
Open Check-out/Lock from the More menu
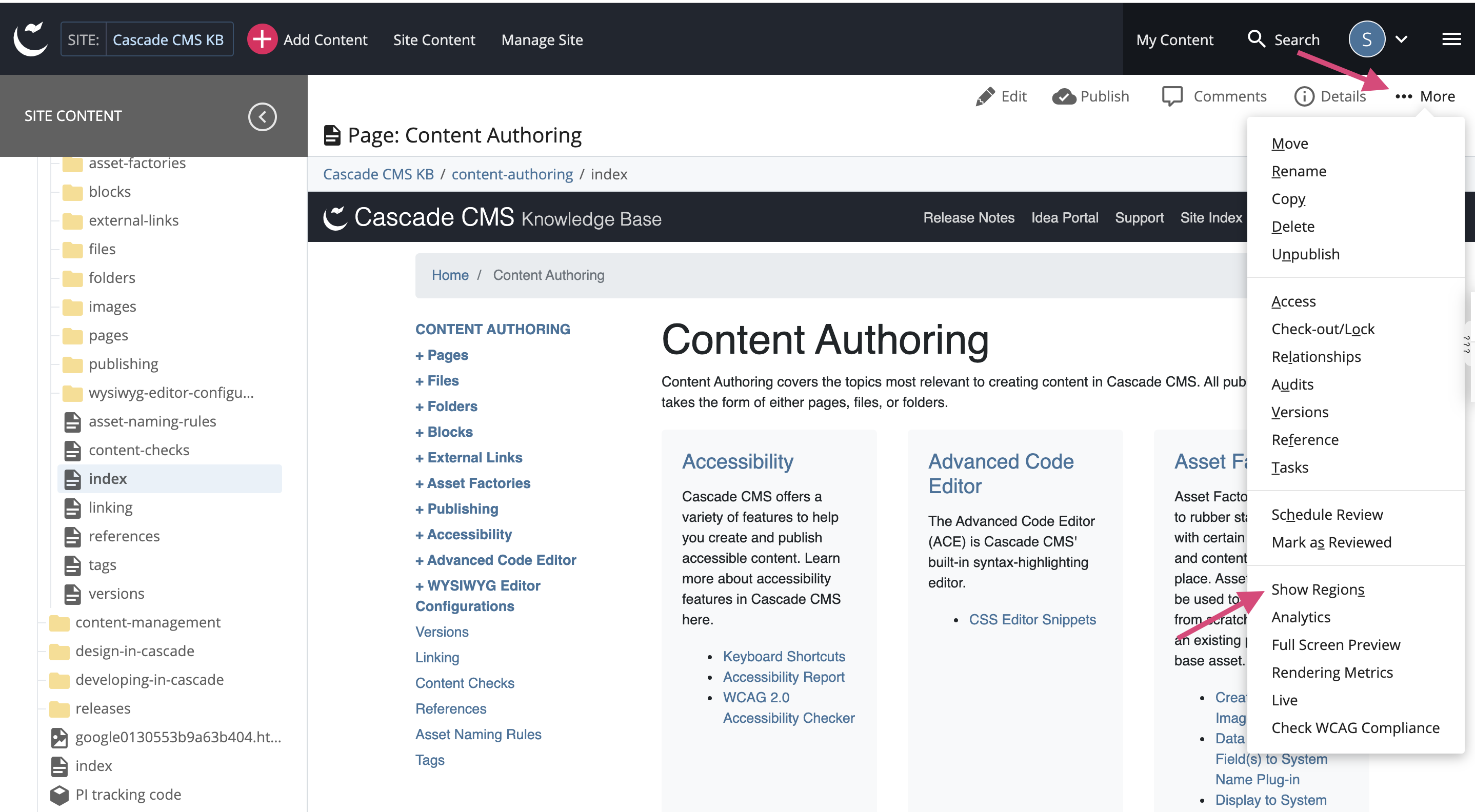pyautogui.click(x=1323, y=329)
